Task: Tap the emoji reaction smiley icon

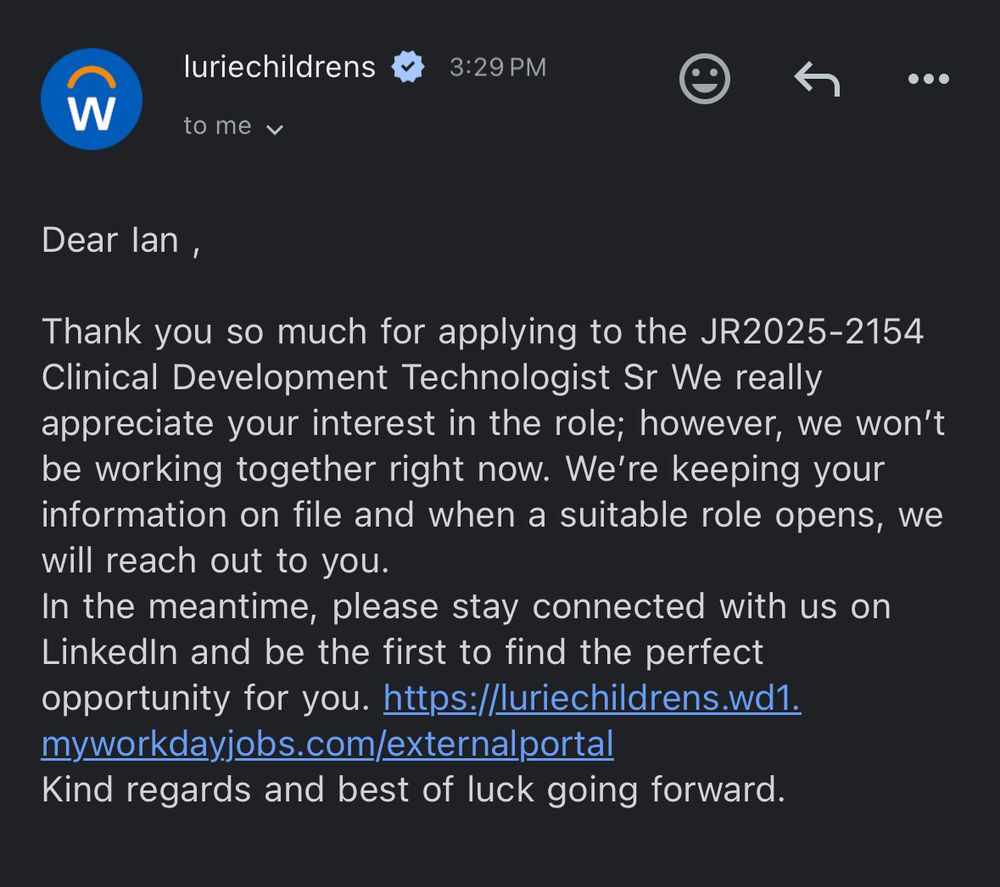Action: pyautogui.click(x=704, y=78)
